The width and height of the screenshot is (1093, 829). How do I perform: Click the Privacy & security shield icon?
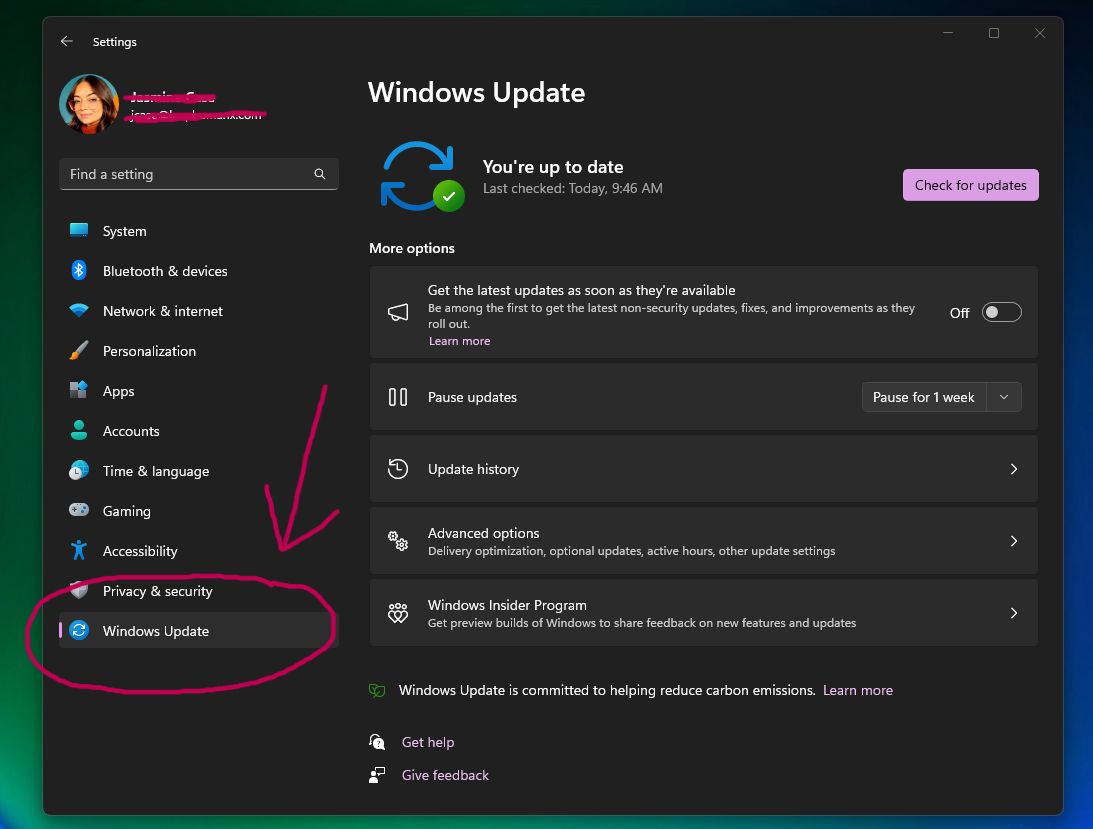tap(79, 591)
